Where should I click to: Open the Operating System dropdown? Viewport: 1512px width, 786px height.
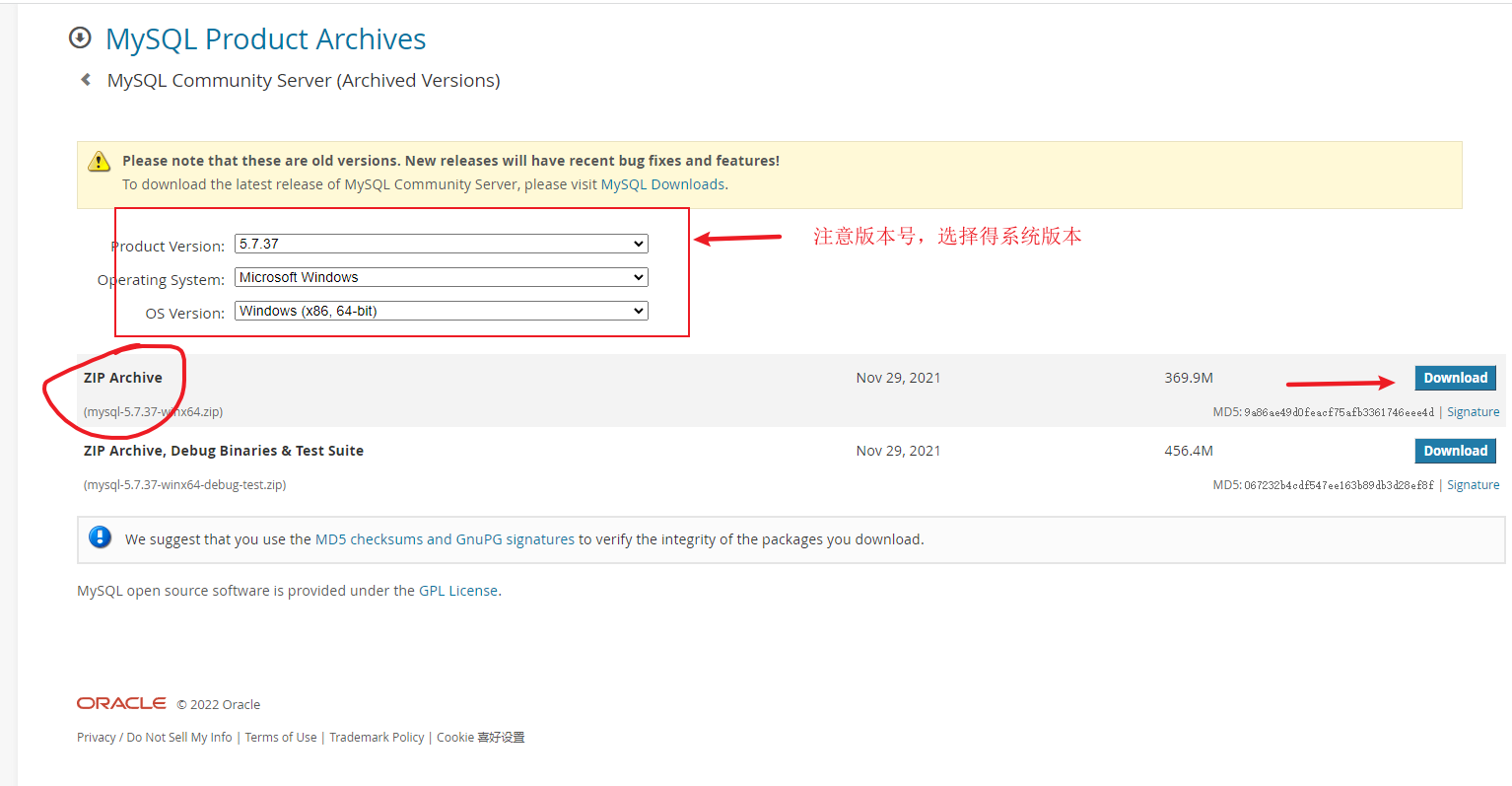(442, 277)
